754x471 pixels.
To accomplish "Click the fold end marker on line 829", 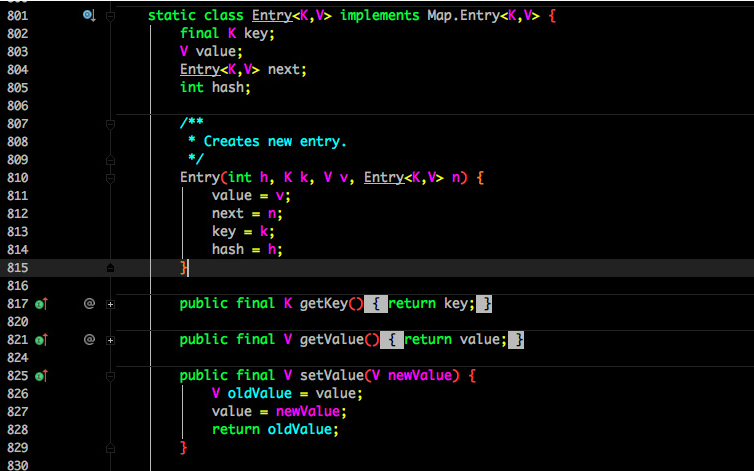I will 110,448.
